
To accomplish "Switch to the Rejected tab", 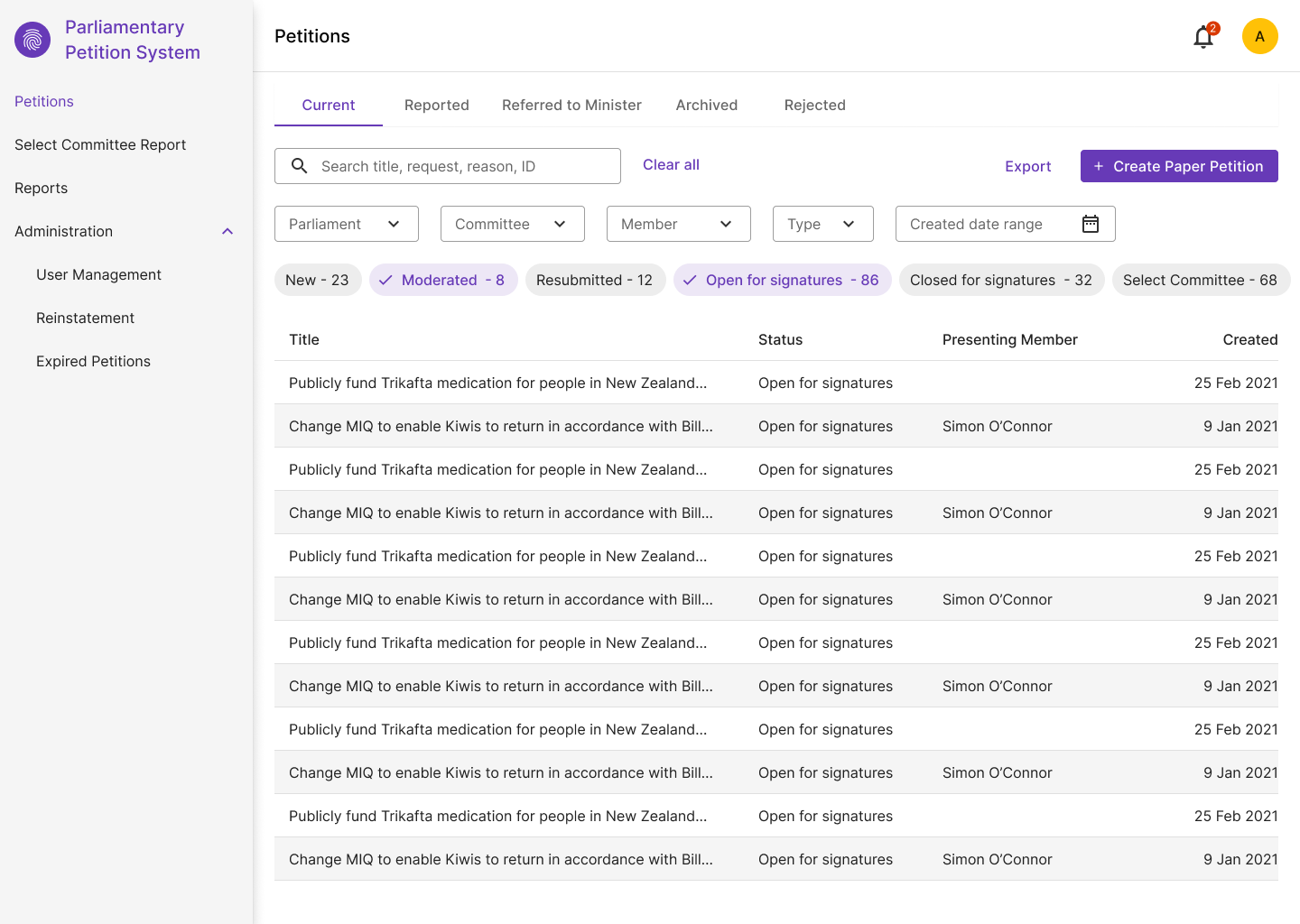I will [x=815, y=105].
